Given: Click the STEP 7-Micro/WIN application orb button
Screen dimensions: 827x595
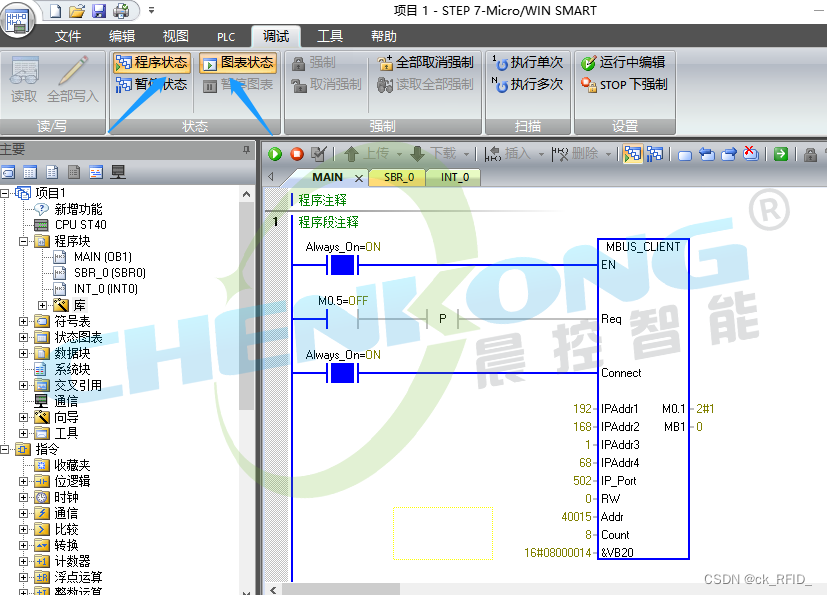Looking at the screenshot, I should point(17,20).
